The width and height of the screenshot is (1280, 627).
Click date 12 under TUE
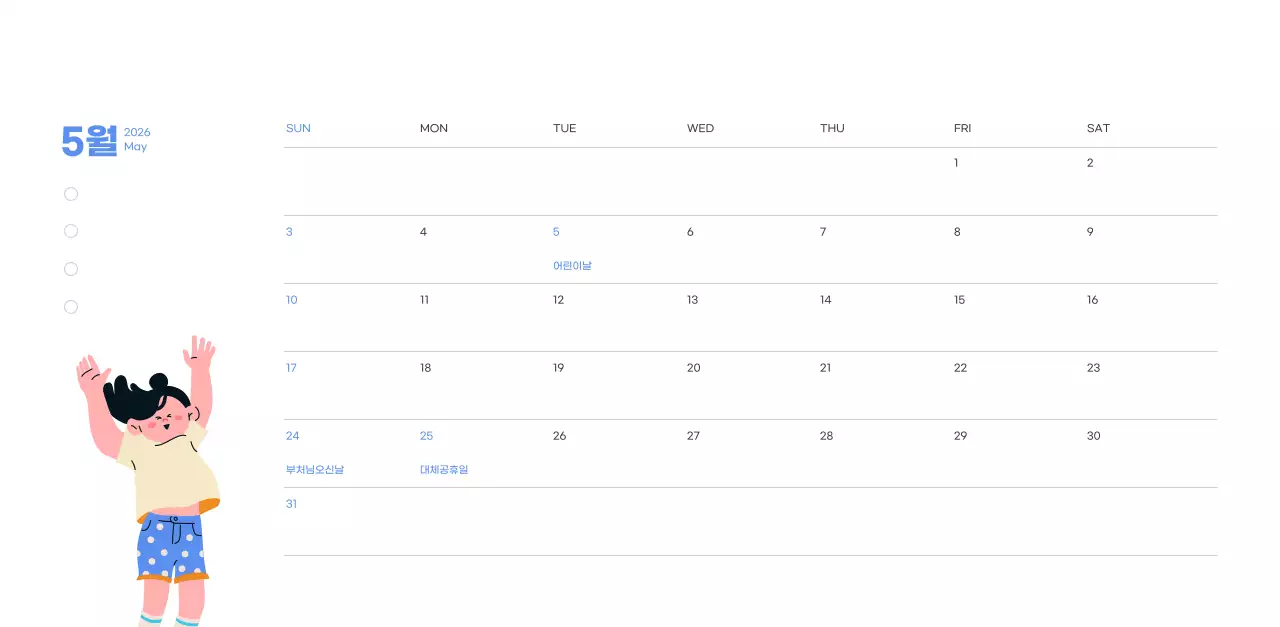click(558, 300)
